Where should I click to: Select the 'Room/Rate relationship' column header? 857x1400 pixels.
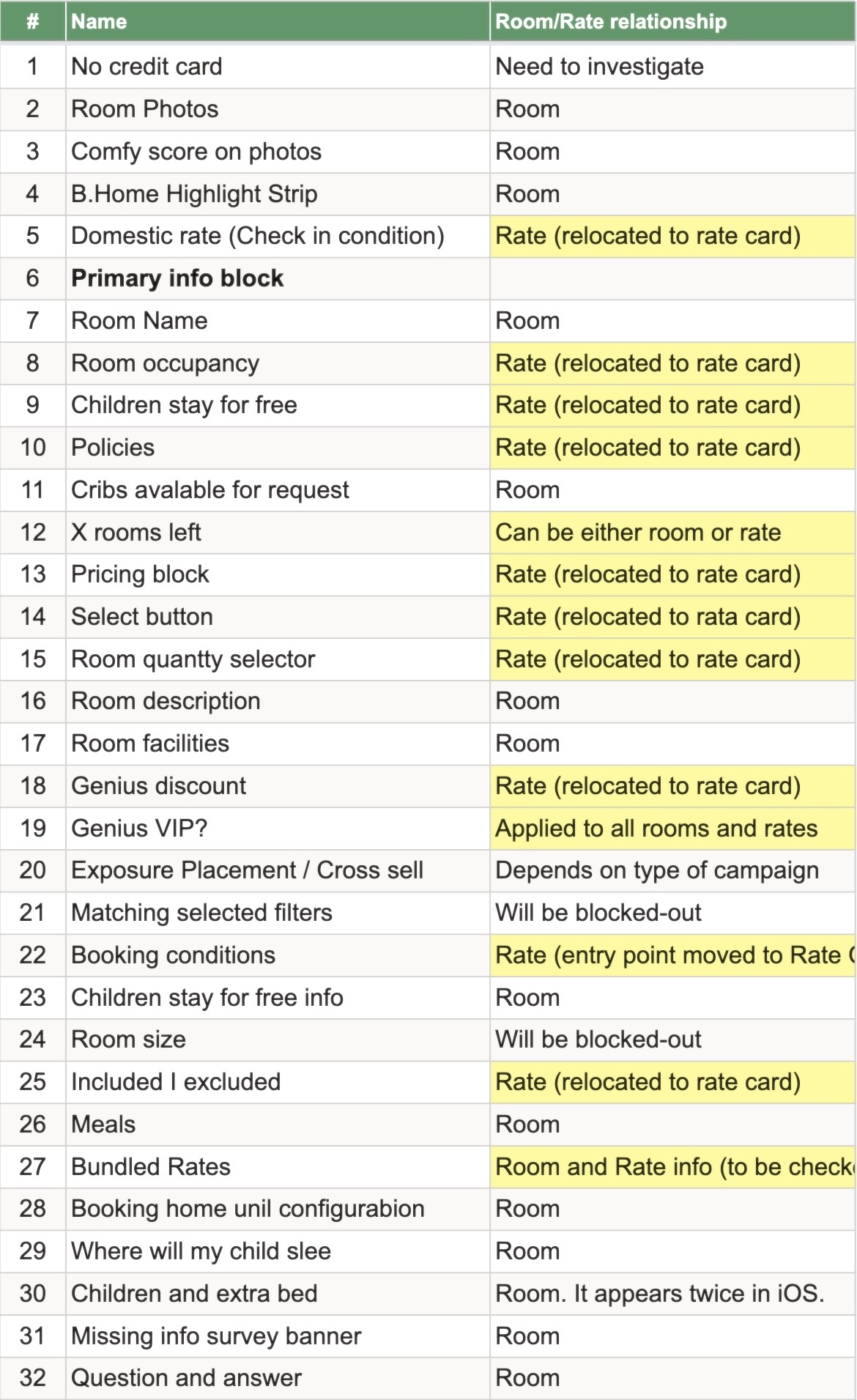click(x=673, y=22)
